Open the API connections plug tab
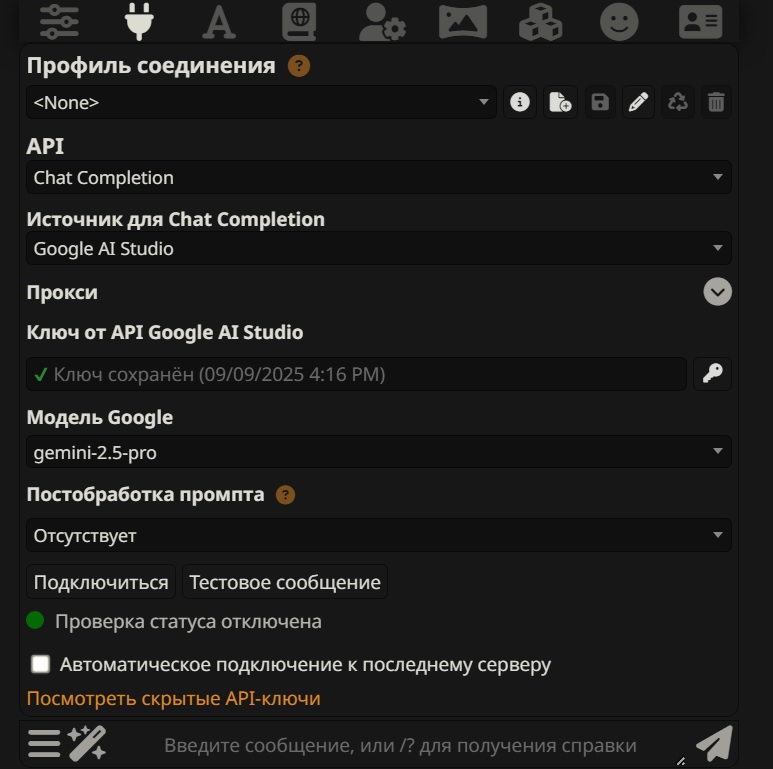This screenshot has width=773, height=769. [x=138, y=21]
